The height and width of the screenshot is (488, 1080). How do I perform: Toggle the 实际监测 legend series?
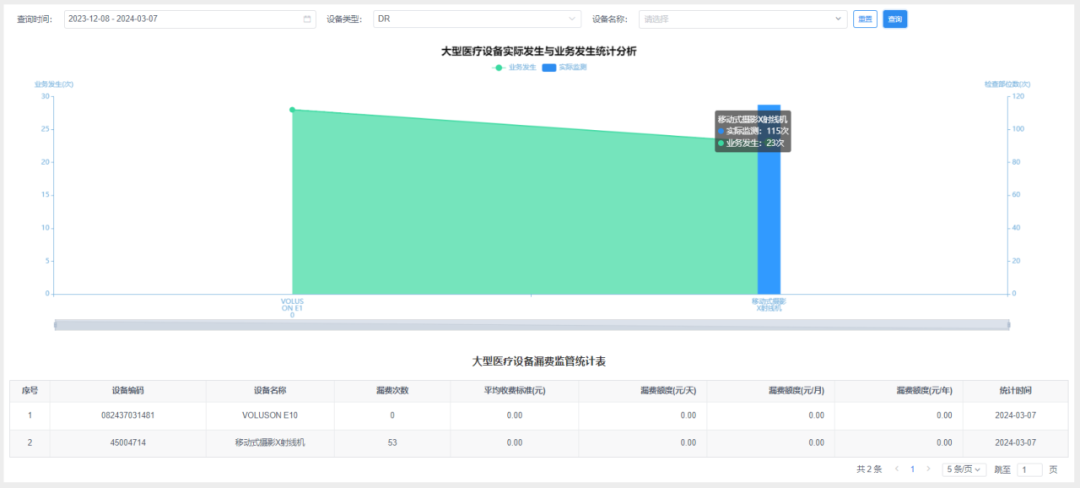point(564,67)
